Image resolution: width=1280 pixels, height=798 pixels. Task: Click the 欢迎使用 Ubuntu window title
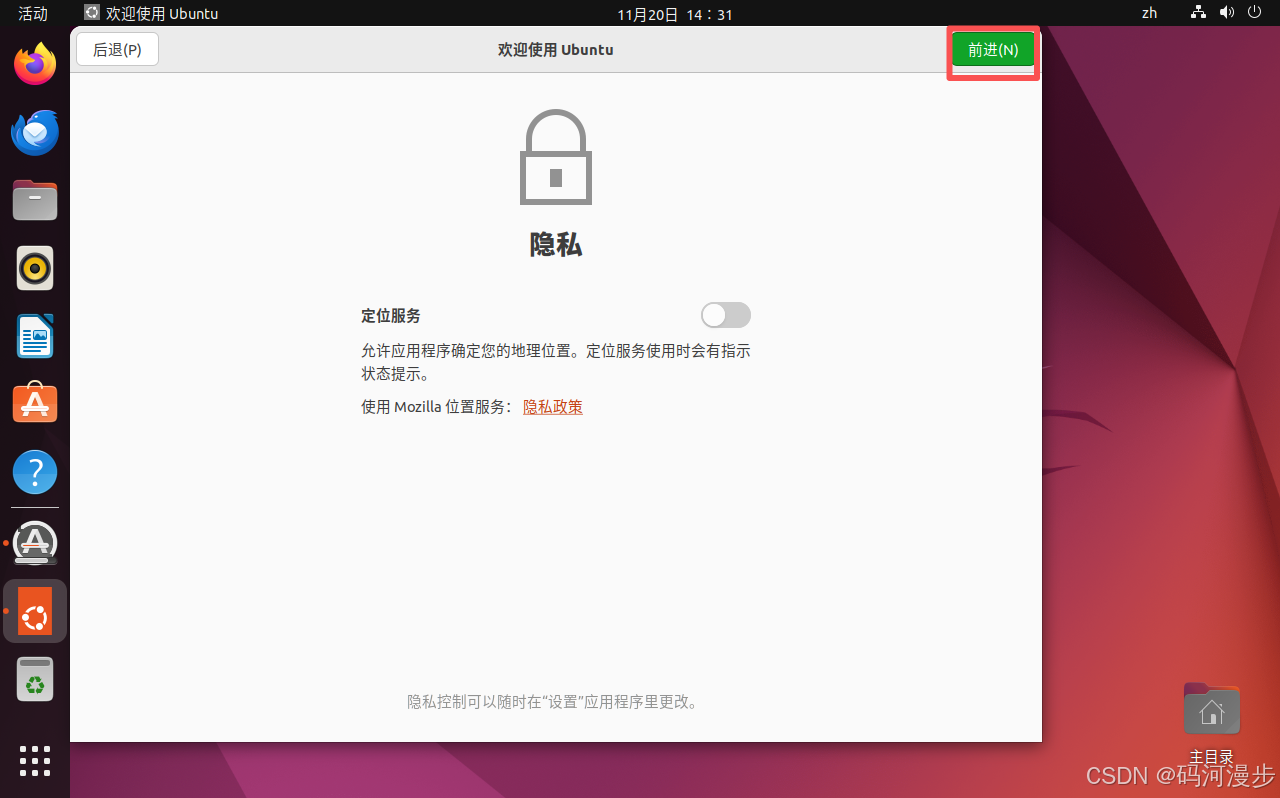(556, 50)
